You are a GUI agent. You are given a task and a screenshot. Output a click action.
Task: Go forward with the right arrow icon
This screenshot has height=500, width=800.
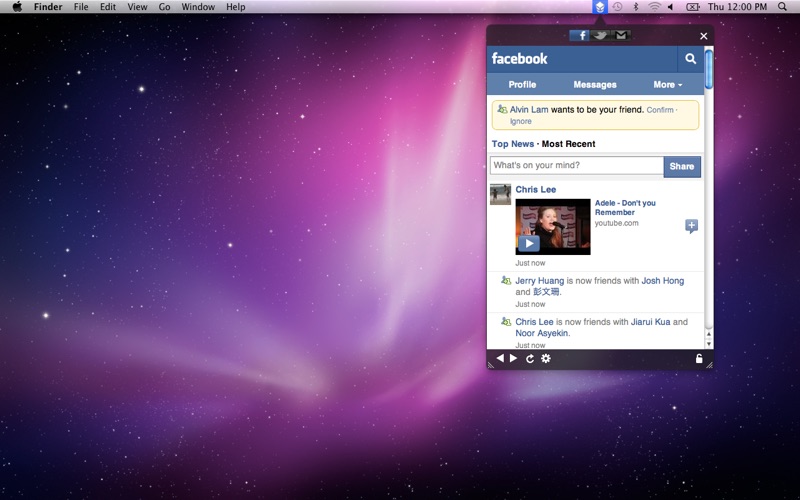[x=514, y=358]
